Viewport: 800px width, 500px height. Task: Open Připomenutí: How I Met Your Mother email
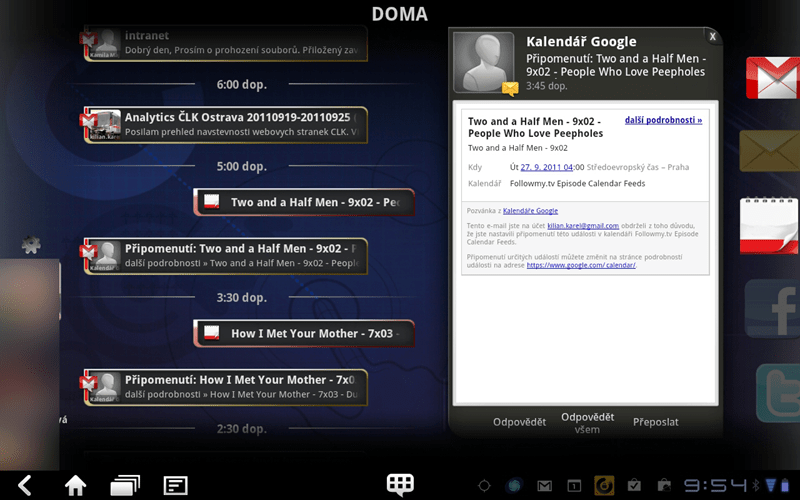pyautogui.click(x=226, y=387)
